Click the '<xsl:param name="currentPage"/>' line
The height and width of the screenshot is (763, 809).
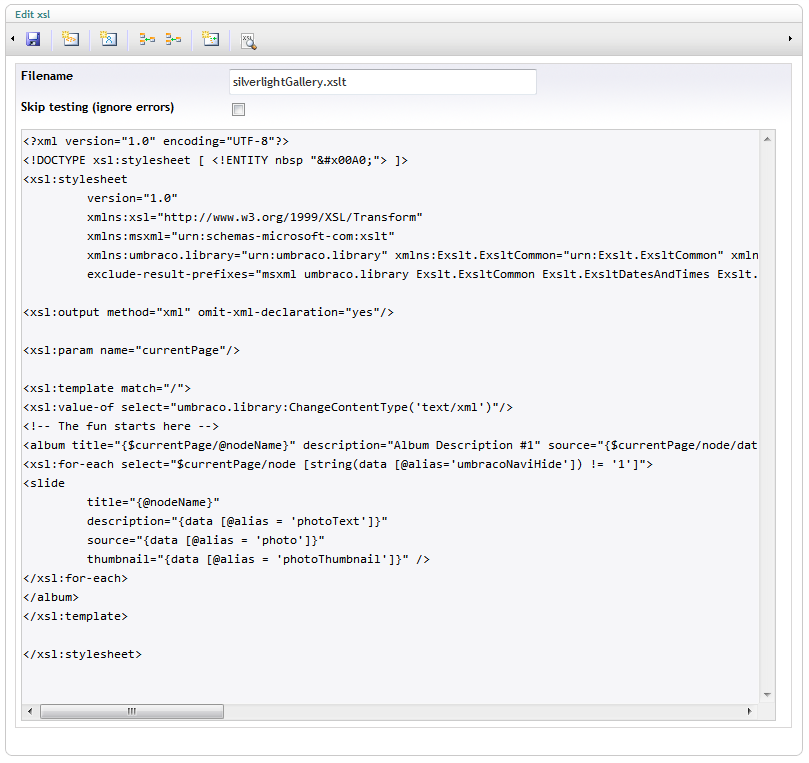[132, 350]
